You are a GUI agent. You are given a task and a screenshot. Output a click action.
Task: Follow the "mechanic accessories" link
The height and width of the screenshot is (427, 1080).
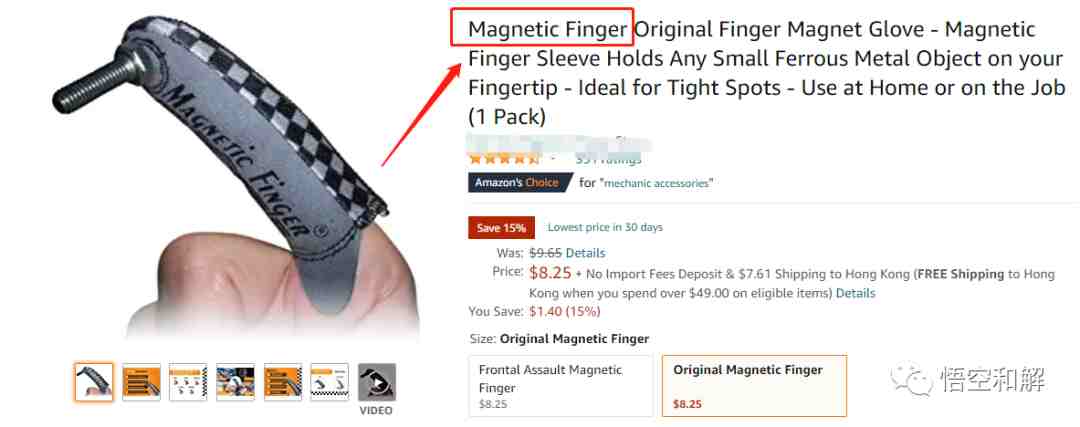click(x=656, y=183)
